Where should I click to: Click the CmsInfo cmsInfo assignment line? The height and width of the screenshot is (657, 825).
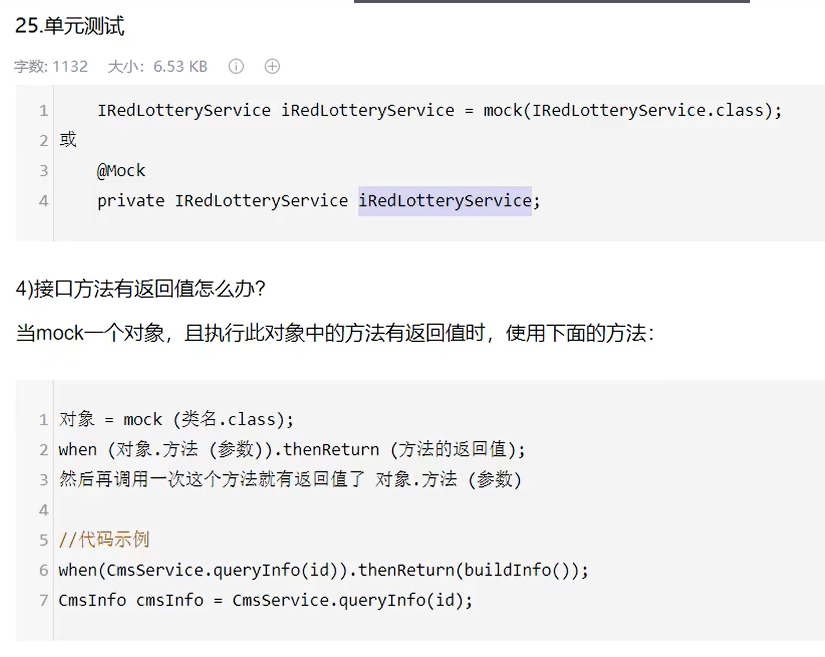[265, 600]
